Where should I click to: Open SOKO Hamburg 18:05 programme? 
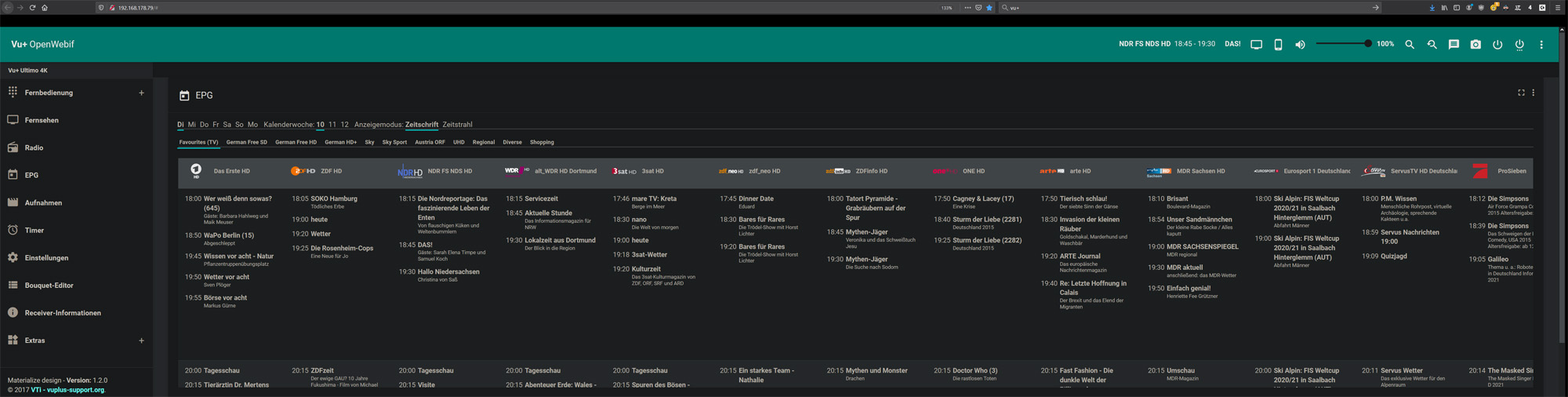click(334, 198)
